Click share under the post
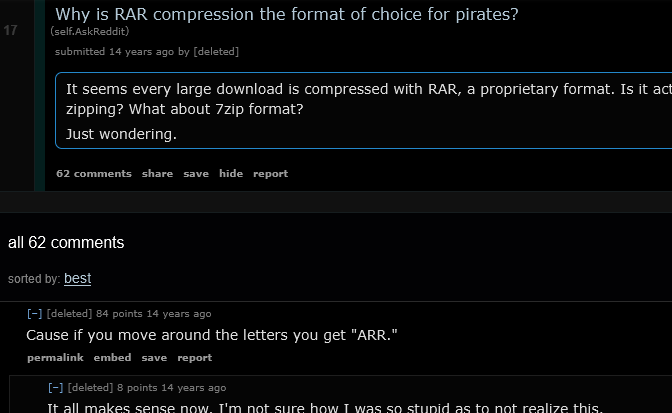 coord(157,174)
